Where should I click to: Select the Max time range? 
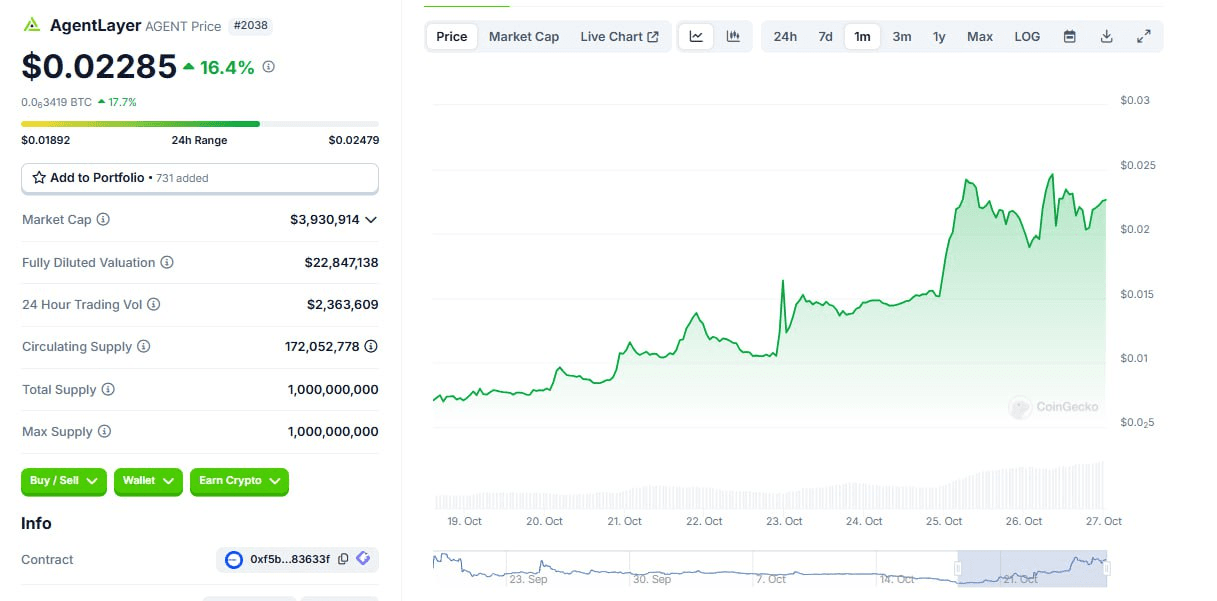coord(980,37)
